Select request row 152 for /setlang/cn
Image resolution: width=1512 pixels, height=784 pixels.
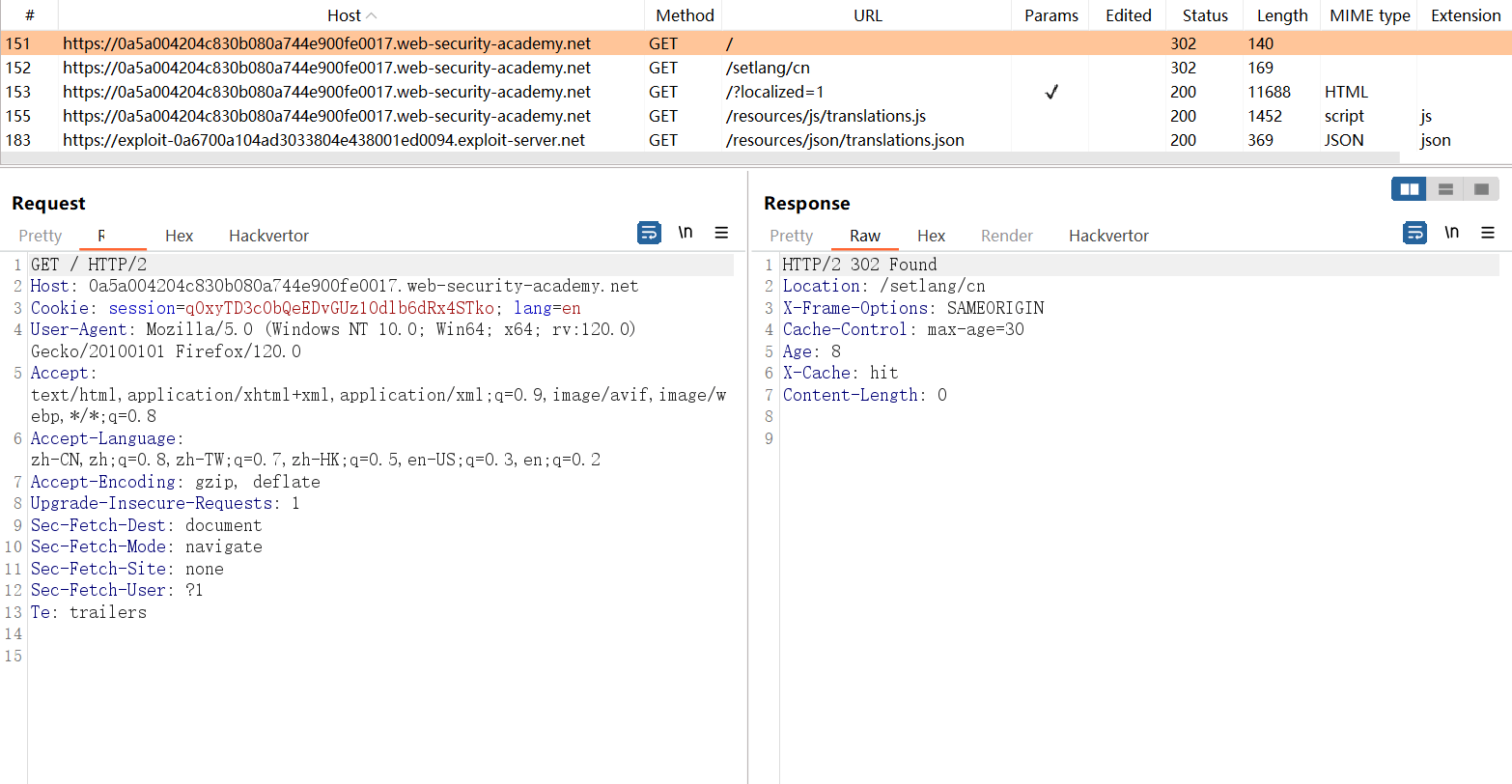[x=326, y=68]
